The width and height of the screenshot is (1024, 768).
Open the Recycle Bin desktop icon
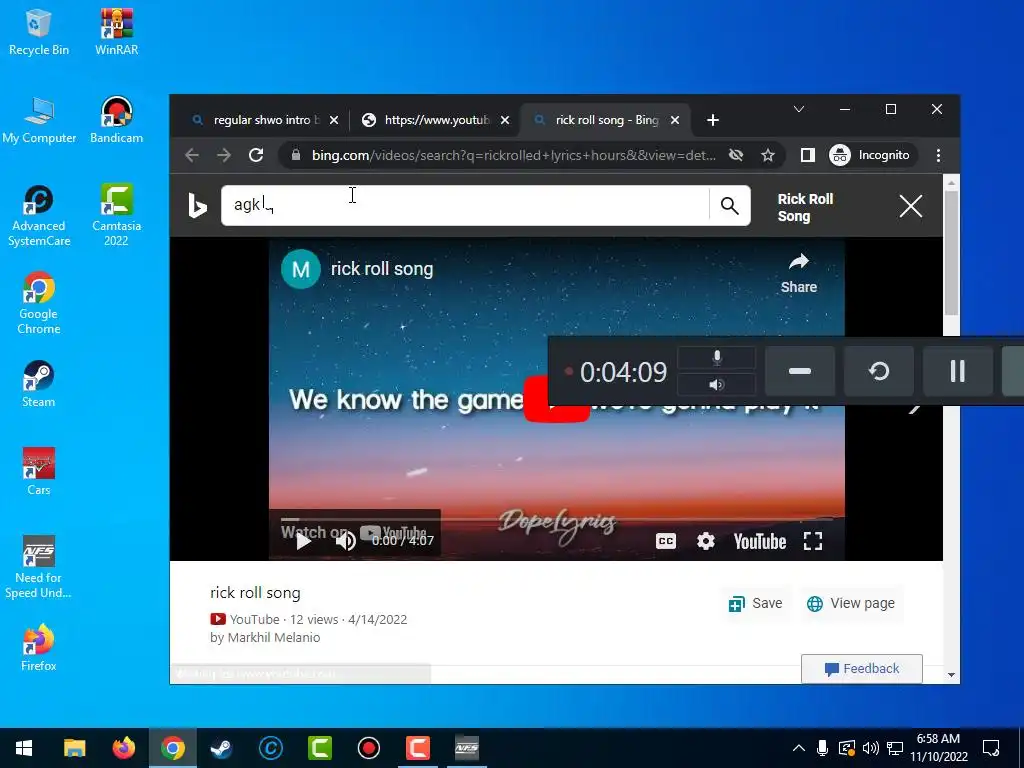point(39,33)
